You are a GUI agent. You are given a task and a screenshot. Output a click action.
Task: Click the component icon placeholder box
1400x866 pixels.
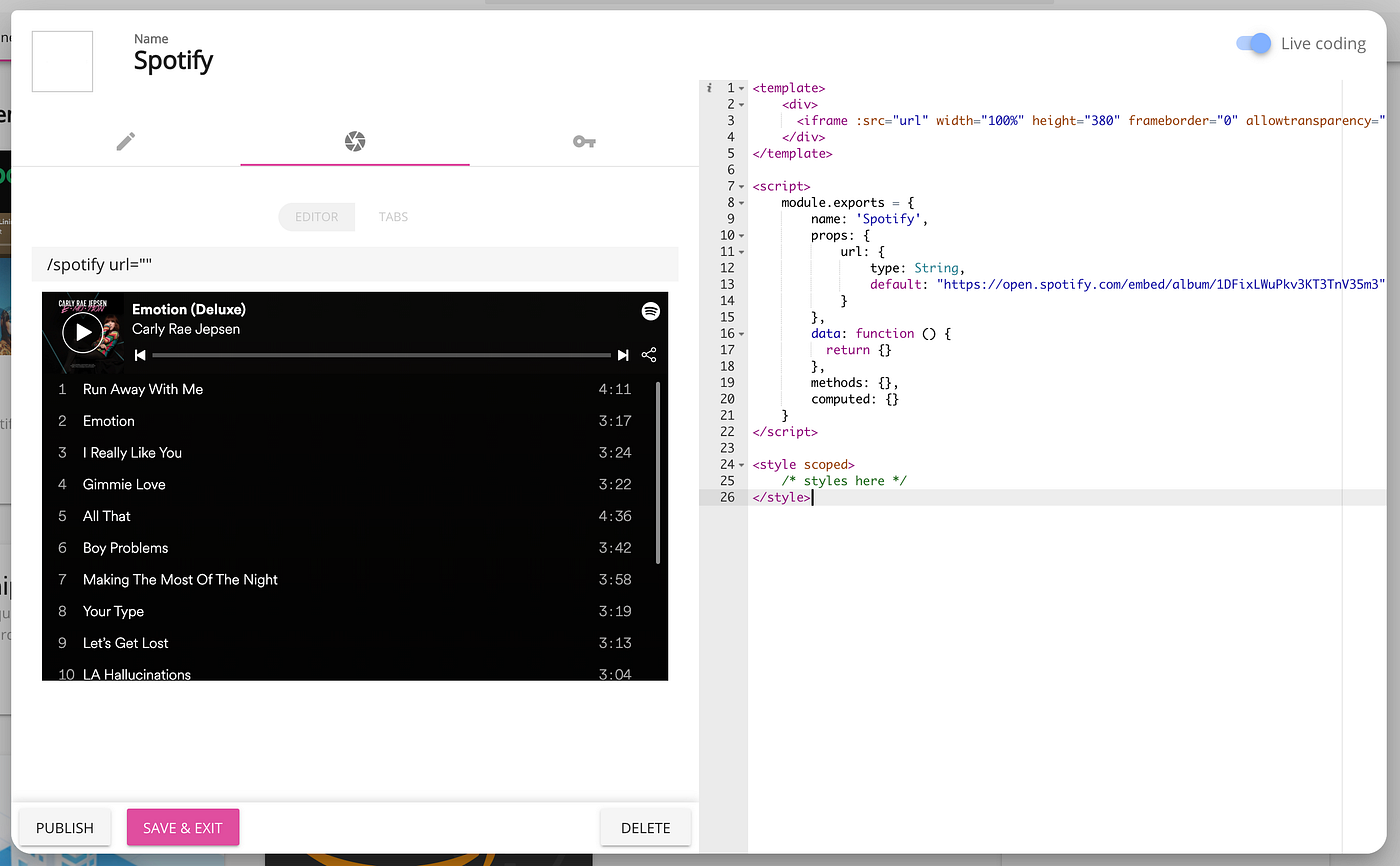pyautogui.click(x=62, y=61)
